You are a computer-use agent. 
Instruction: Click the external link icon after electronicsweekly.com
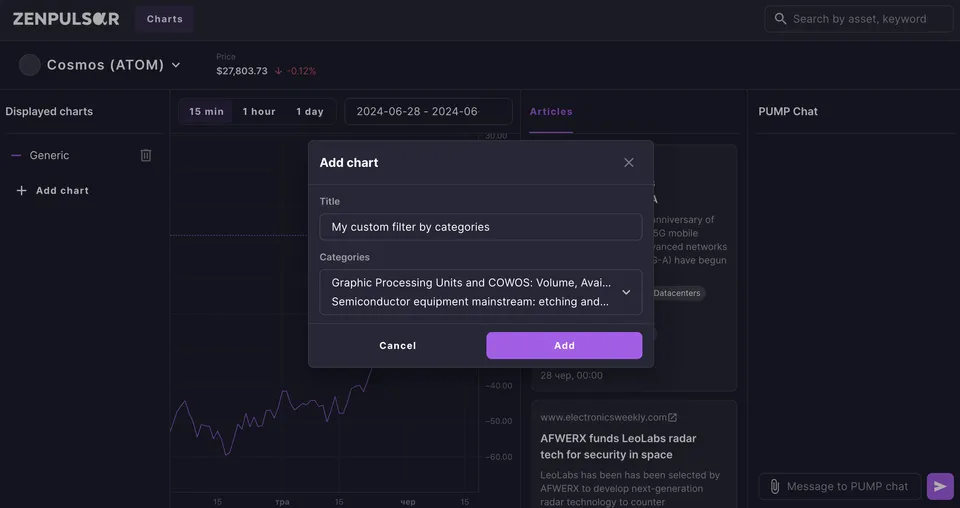coord(672,417)
